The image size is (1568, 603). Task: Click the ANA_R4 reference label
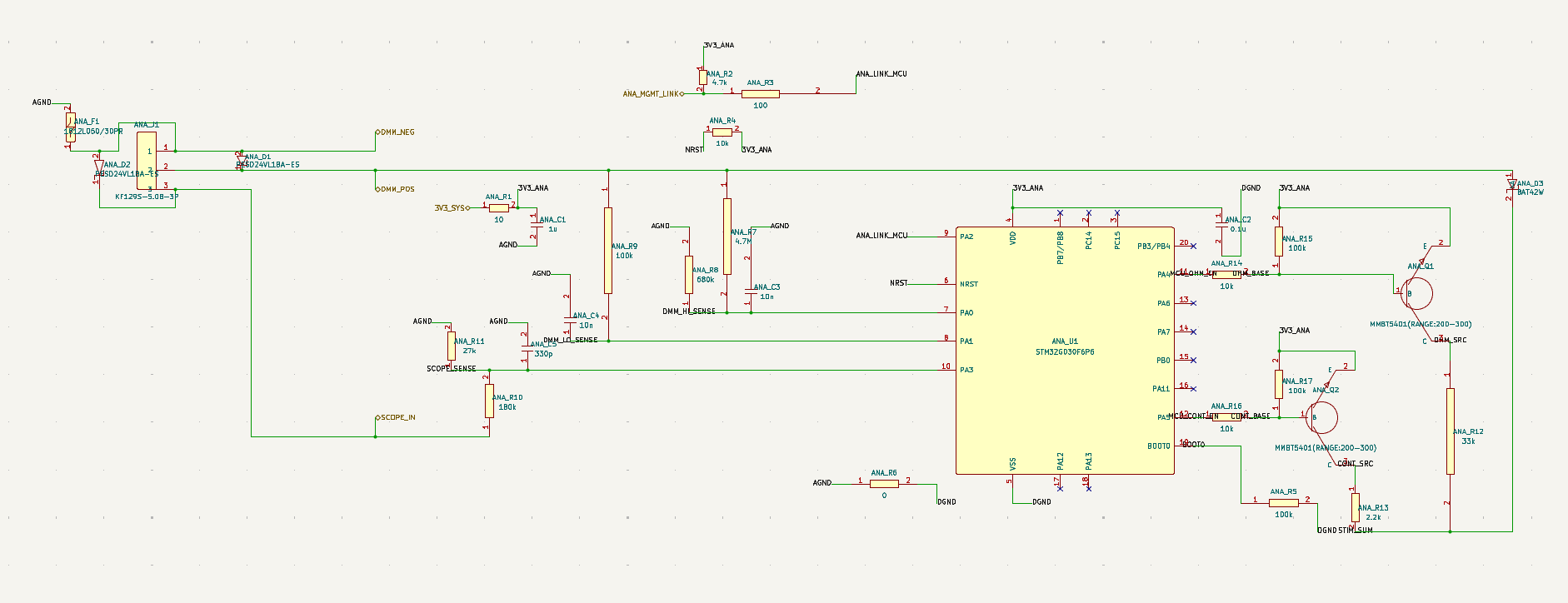point(722,121)
